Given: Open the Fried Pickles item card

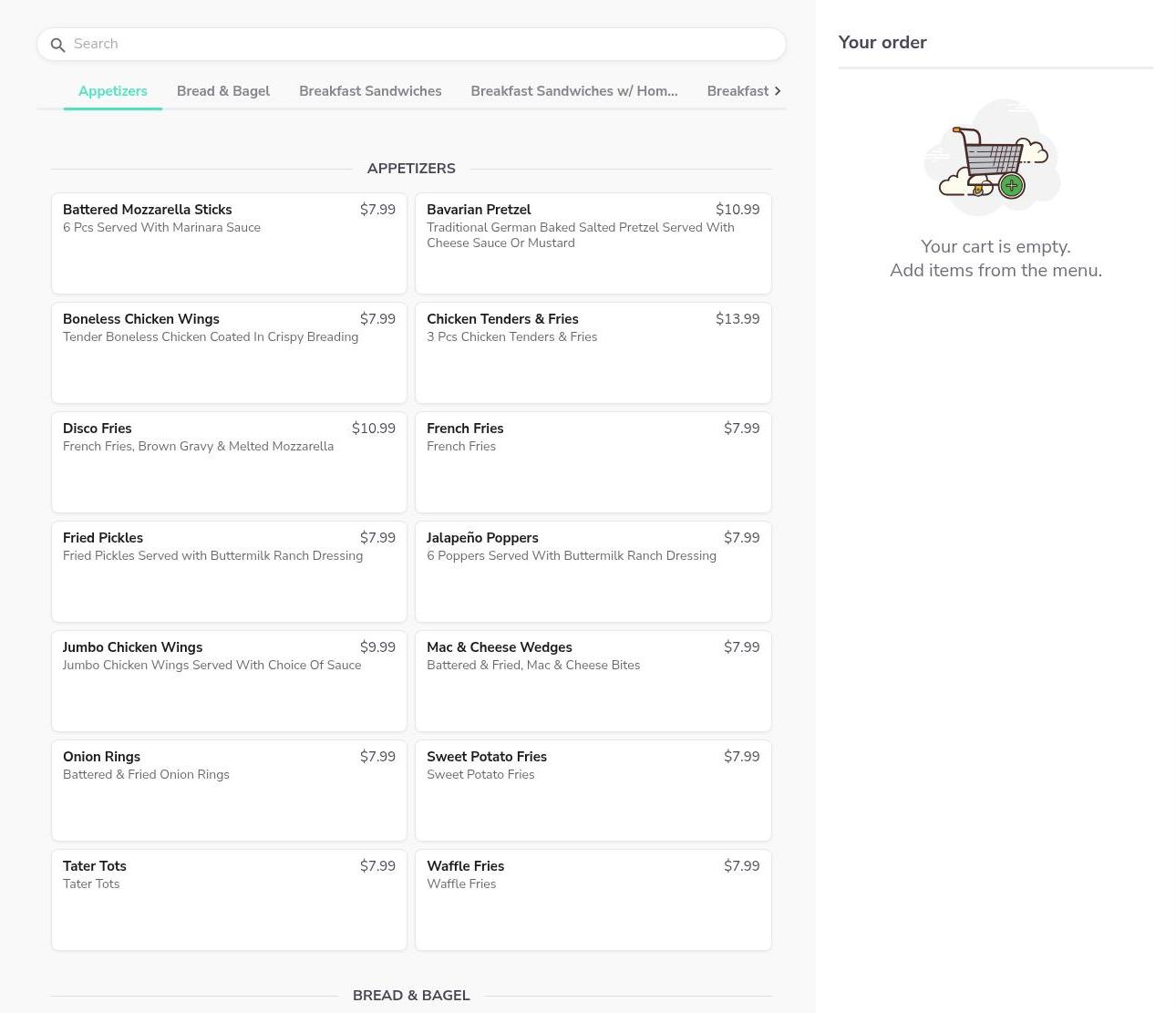Looking at the screenshot, I should pos(229,571).
